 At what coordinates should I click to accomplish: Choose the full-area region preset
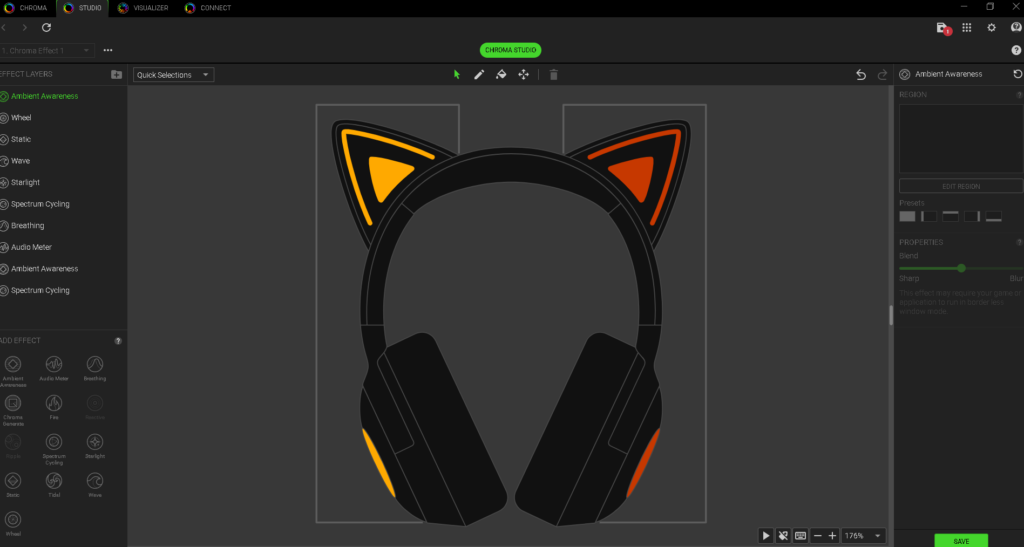pos(907,216)
